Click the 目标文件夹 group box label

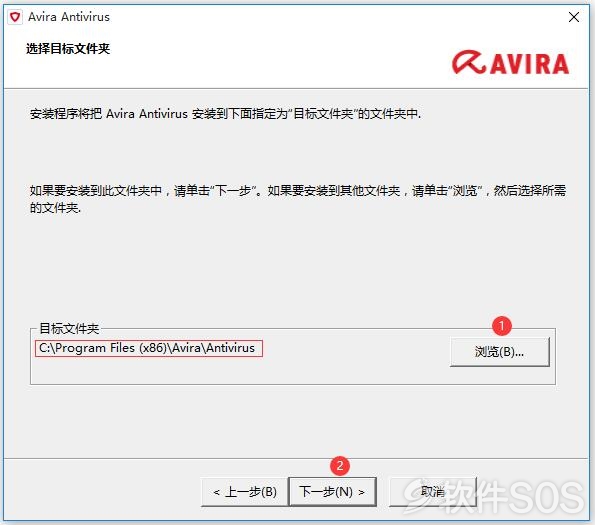tap(69, 329)
